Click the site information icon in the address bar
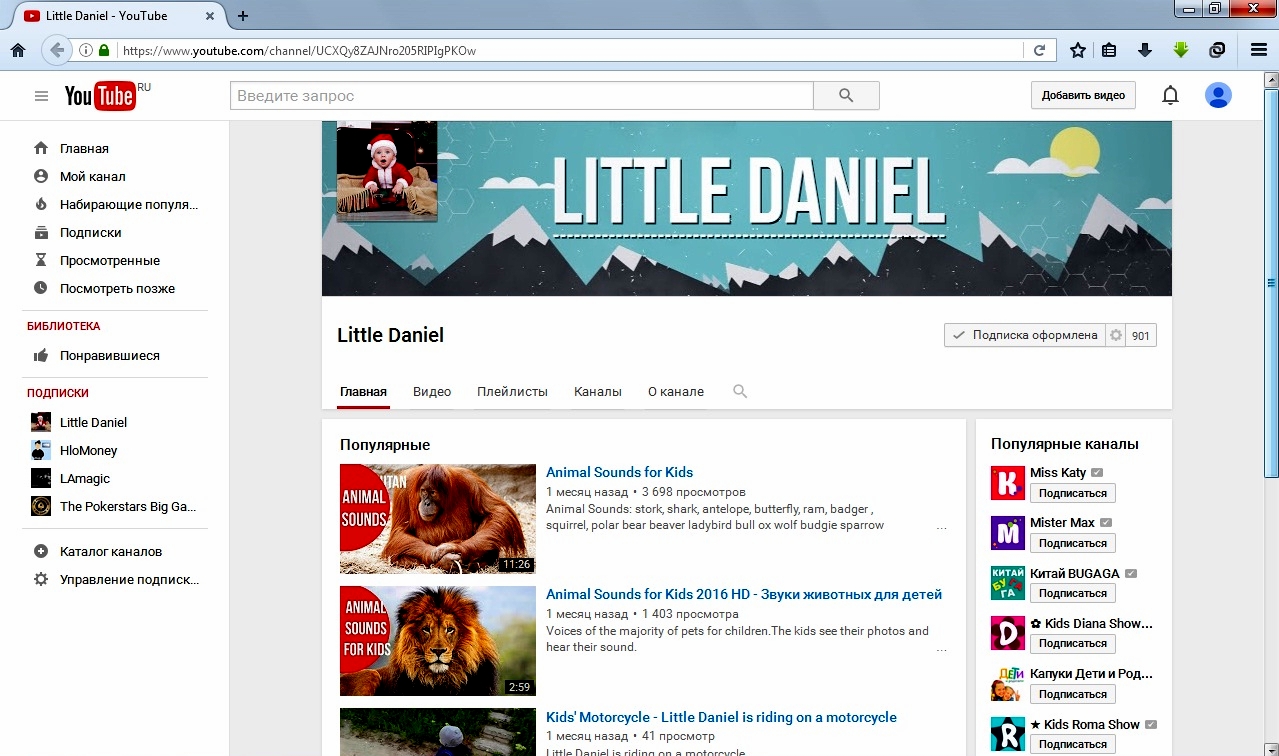Image resolution: width=1279 pixels, height=756 pixels. [86, 50]
